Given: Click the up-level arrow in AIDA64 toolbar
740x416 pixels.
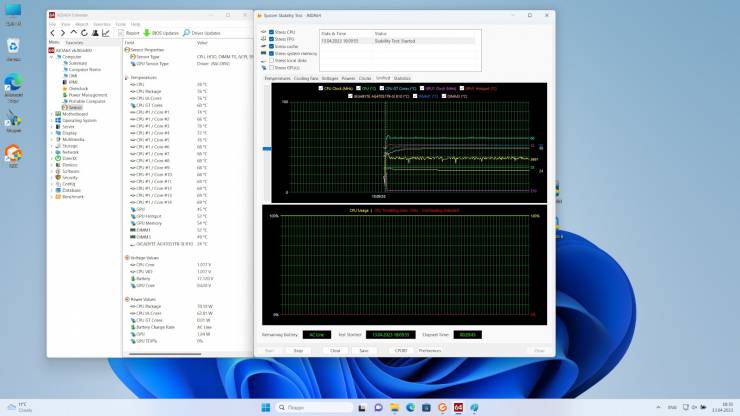Looking at the screenshot, I should (x=74, y=33).
